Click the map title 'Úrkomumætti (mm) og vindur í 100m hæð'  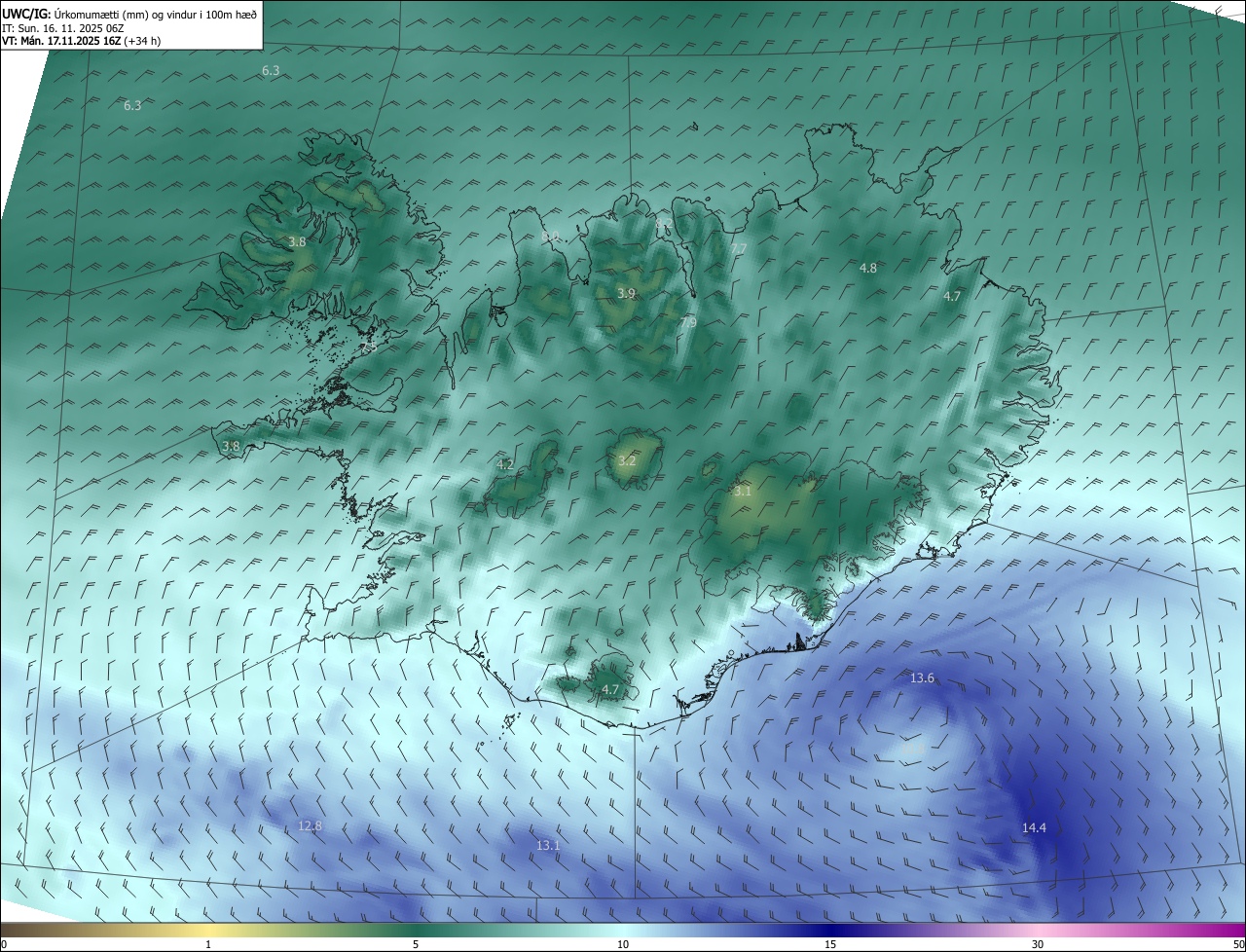point(157,15)
